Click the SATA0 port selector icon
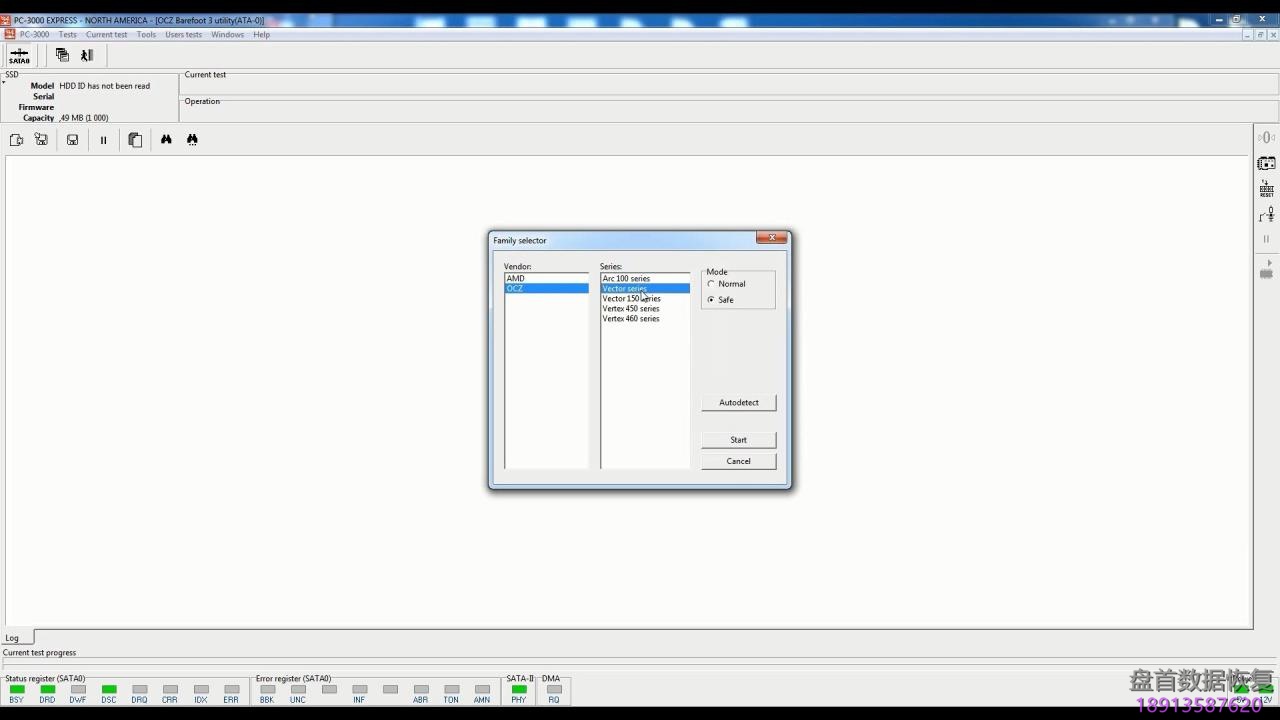 click(19, 56)
